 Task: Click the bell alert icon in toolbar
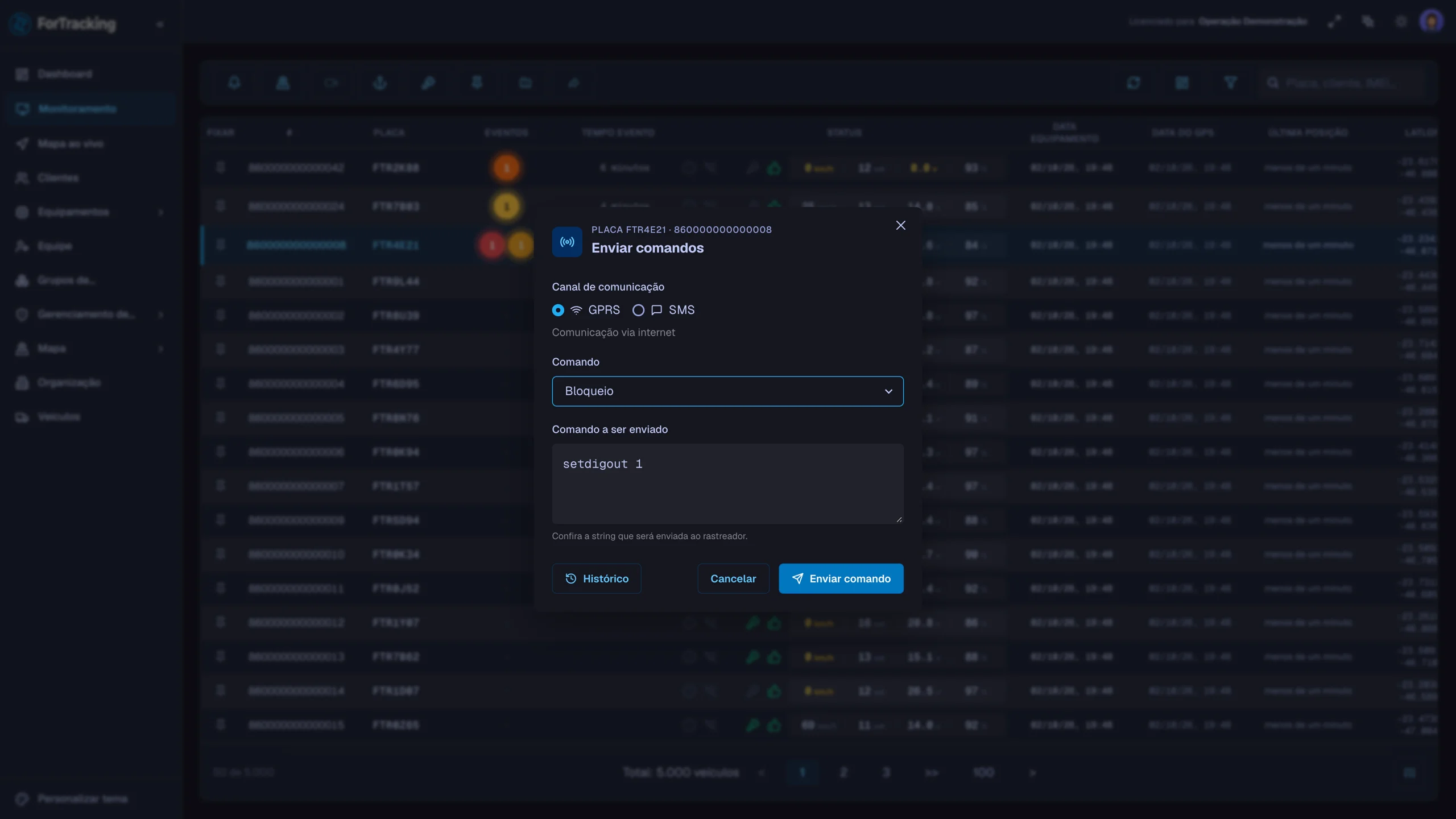[x=234, y=83]
